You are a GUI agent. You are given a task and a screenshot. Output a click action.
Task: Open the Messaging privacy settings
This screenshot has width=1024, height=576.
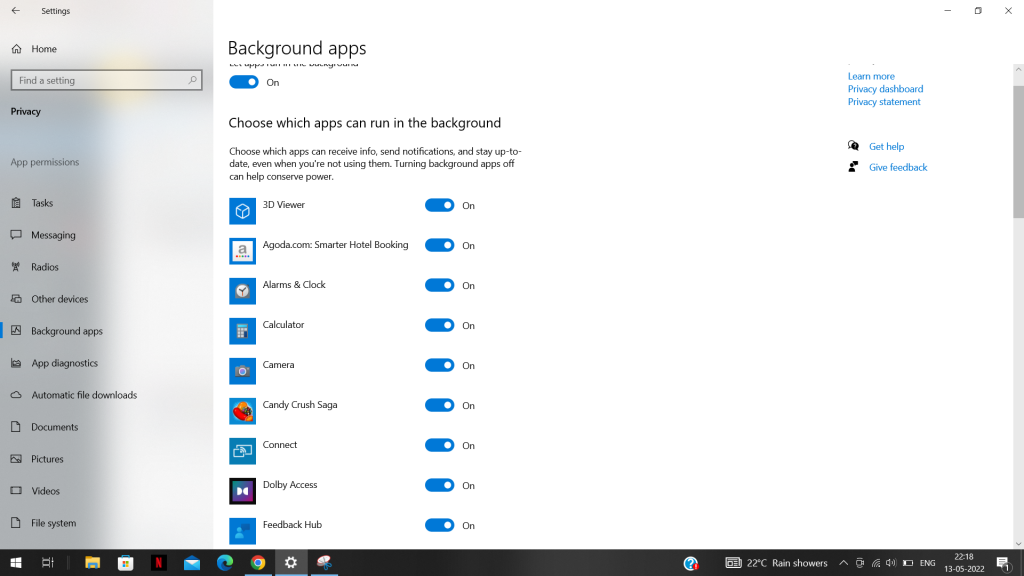click(x=53, y=235)
